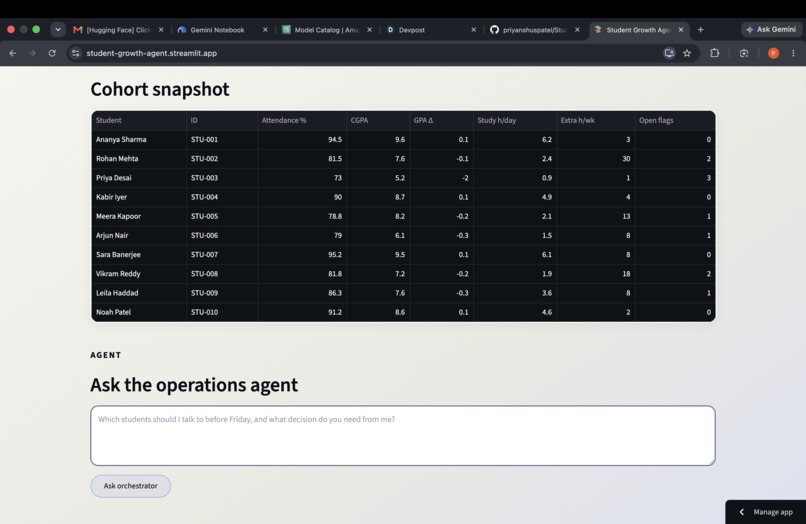The width and height of the screenshot is (806, 524).
Task: Sort by the Student column header
Action: [x=139, y=120]
